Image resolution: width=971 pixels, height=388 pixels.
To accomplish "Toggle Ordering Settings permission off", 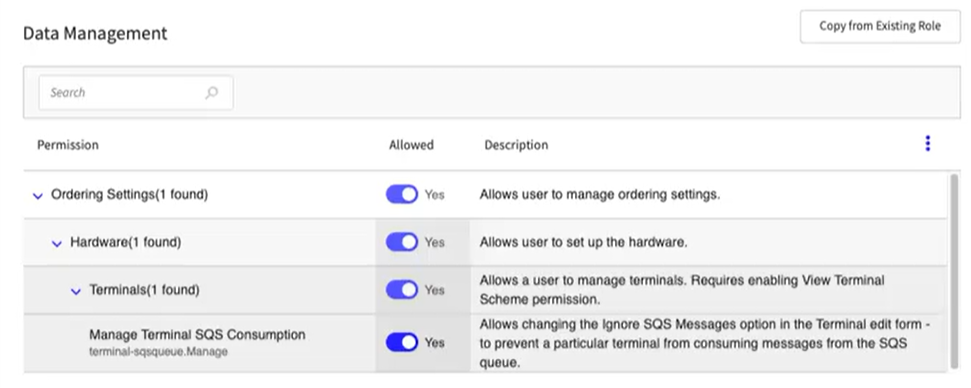I will point(402,194).
